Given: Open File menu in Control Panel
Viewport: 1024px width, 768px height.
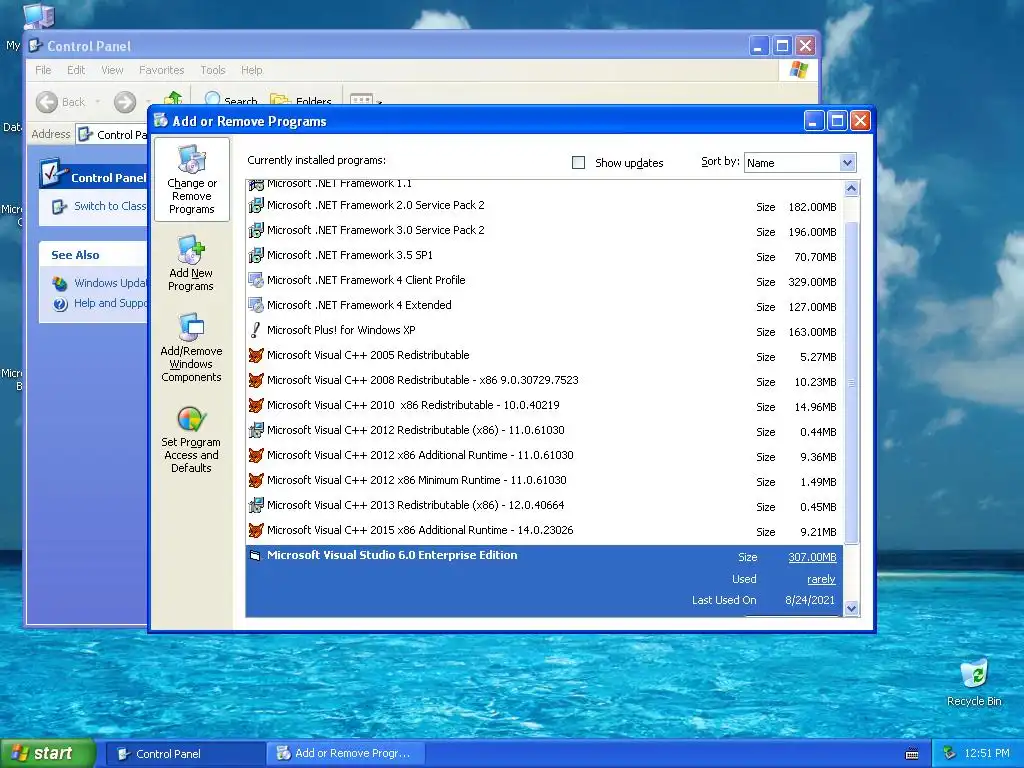Looking at the screenshot, I should 43,70.
